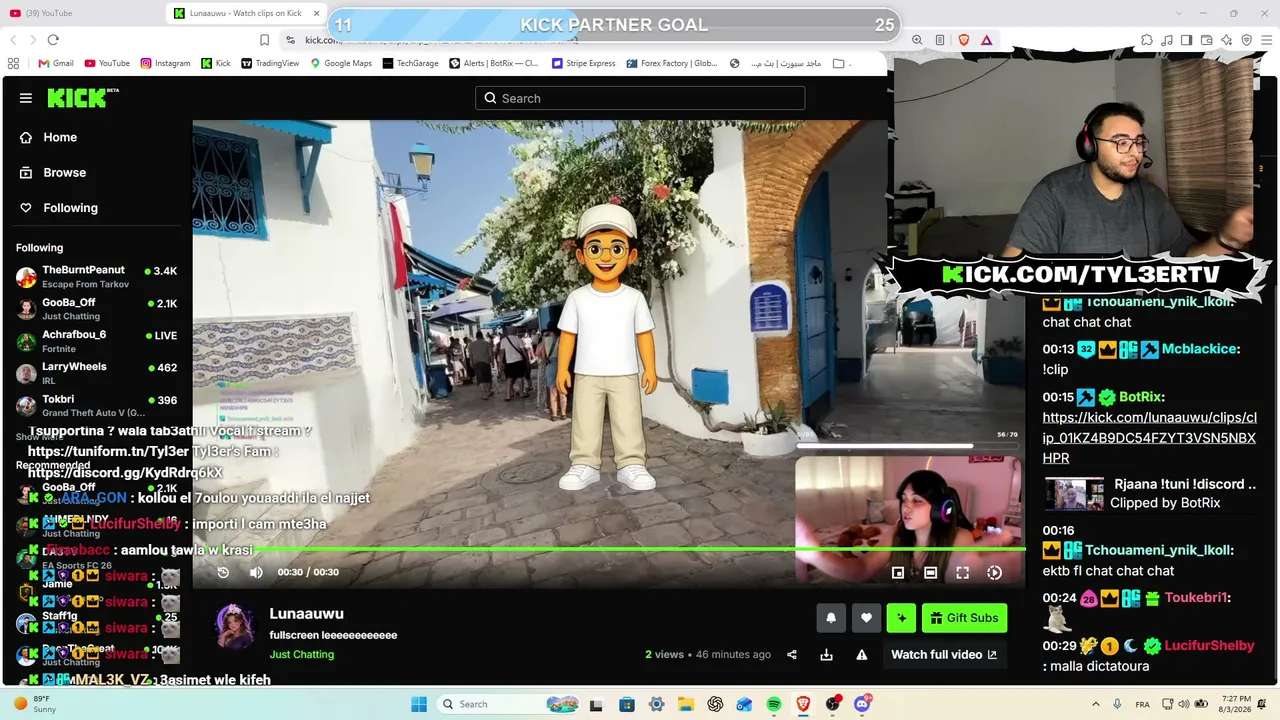Viewport: 1280px width, 720px height.
Task: Open the LarryWheels followed channel
Action: [97, 373]
